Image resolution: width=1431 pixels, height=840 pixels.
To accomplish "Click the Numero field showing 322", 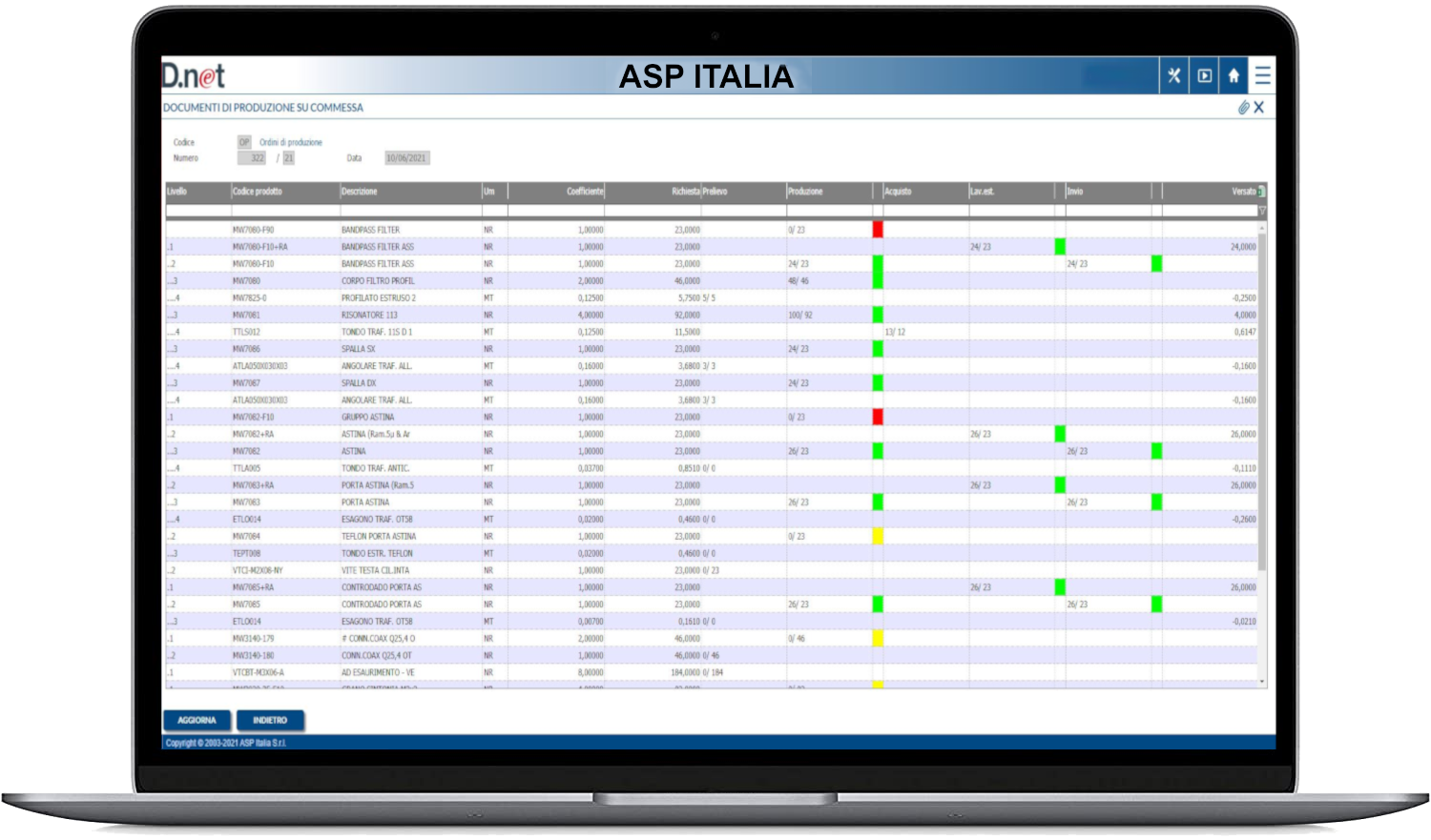I will (x=252, y=158).
